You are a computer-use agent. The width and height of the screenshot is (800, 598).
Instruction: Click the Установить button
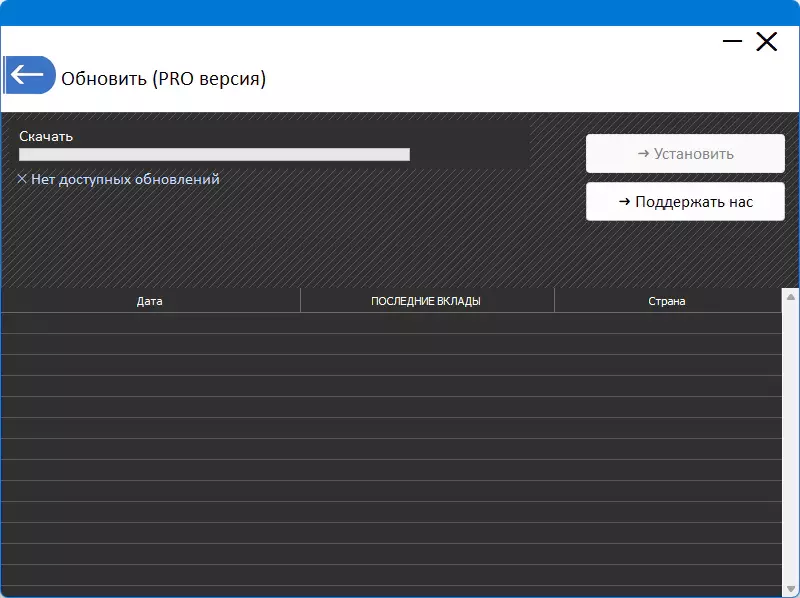click(x=685, y=154)
